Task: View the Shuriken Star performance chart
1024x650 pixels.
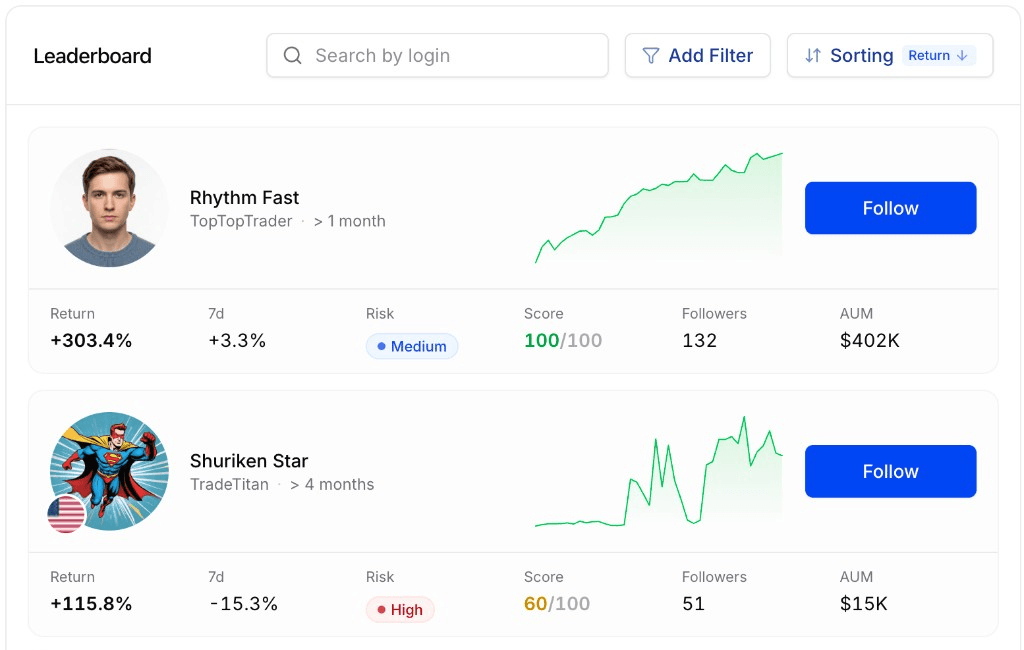Action: pos(658,471)
